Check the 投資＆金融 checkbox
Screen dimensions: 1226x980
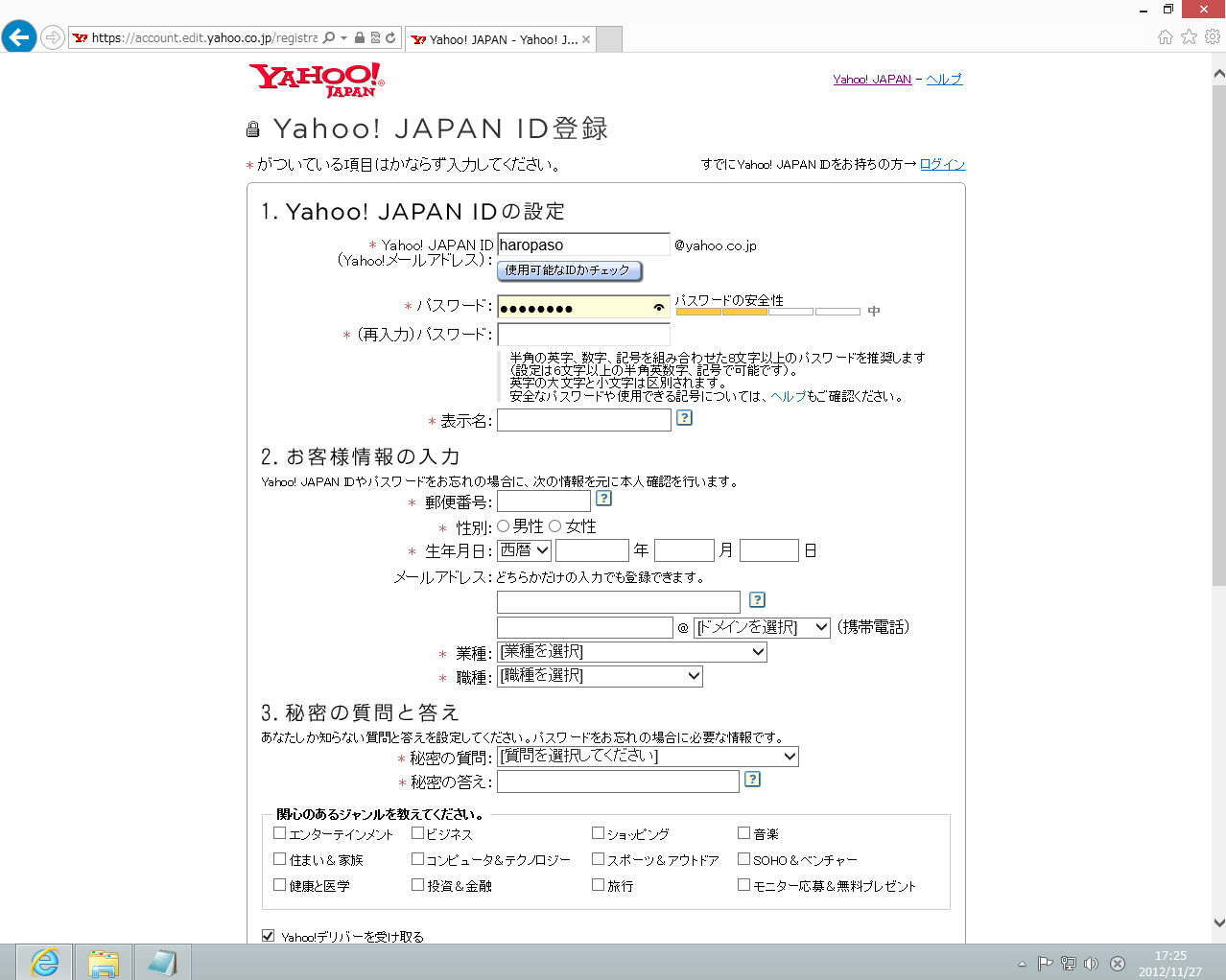click(417, 885)
